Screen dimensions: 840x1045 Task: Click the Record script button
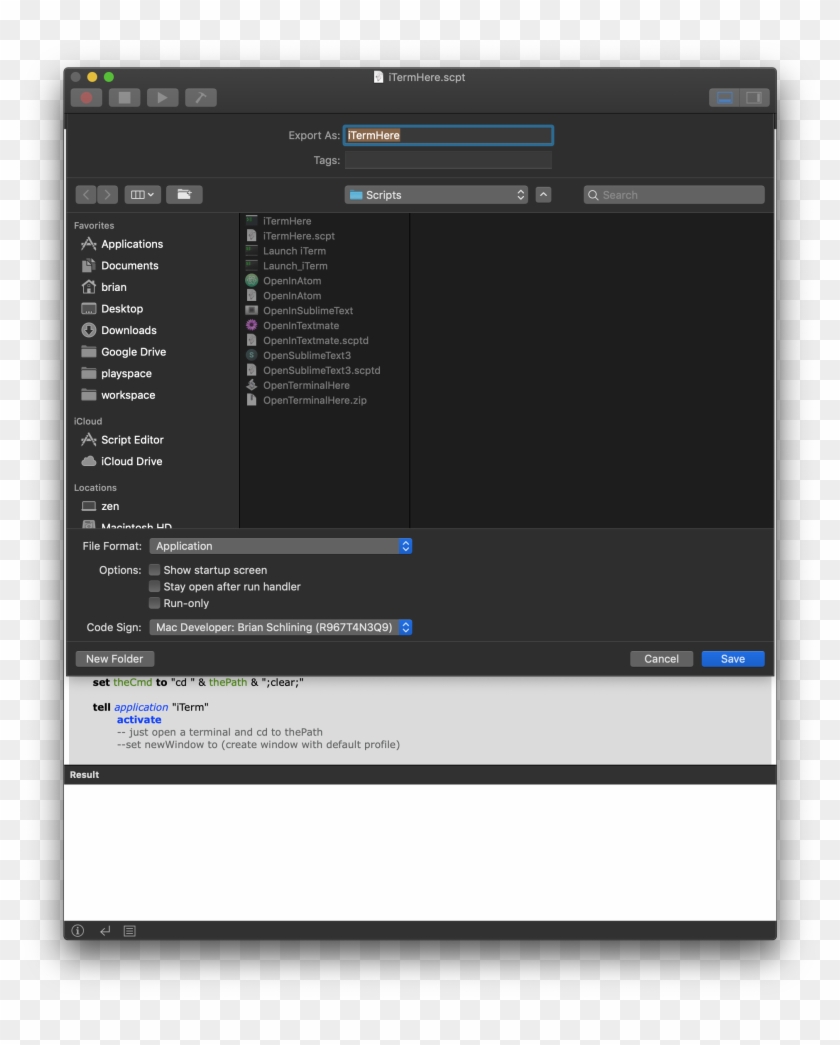pyautogui.click(x=86, y=97)
